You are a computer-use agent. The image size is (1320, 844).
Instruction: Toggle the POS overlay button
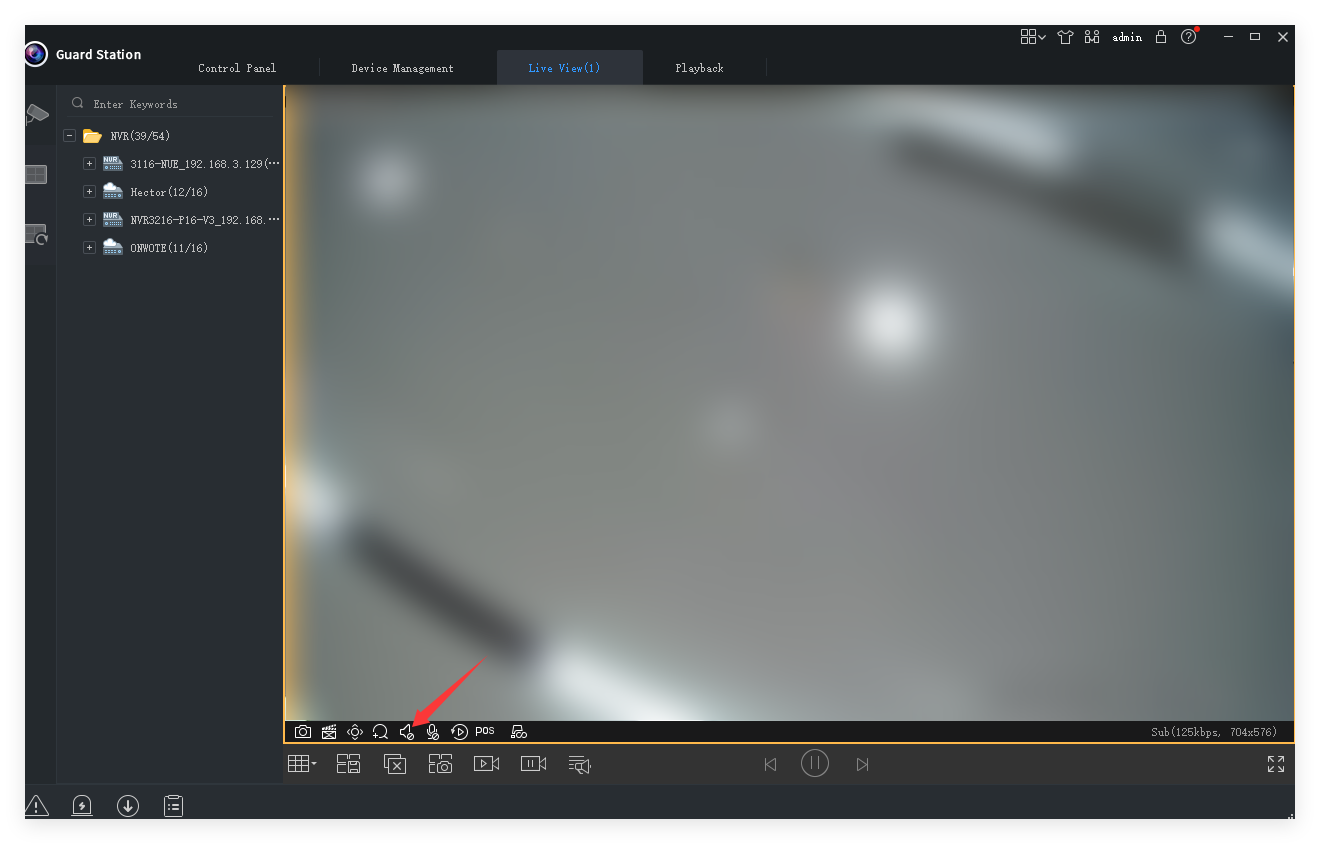click(x=485, y=731)
